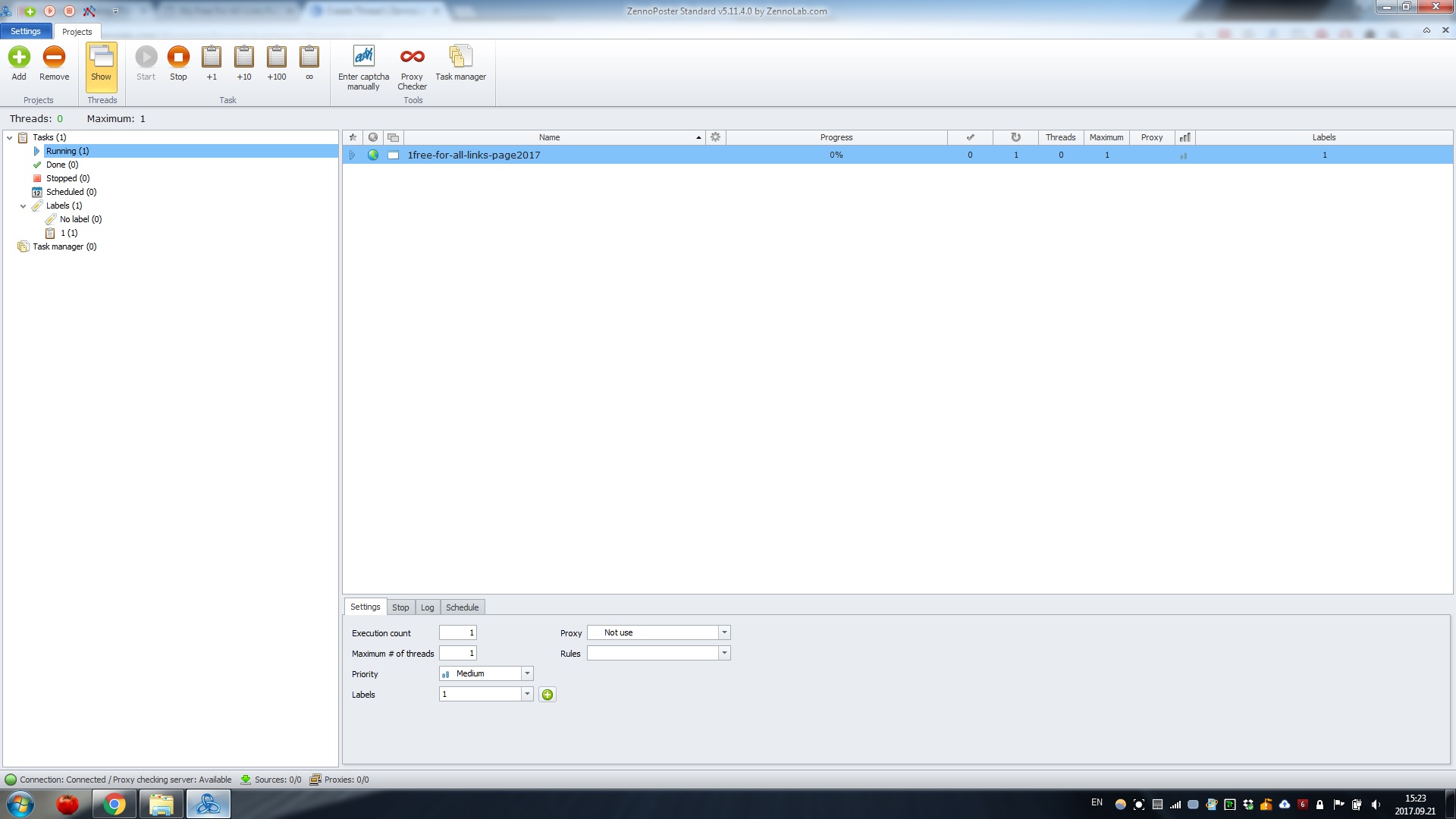Click green plus add label button
This screenshot has height=819, width=1456.
(x=548, y=695)
